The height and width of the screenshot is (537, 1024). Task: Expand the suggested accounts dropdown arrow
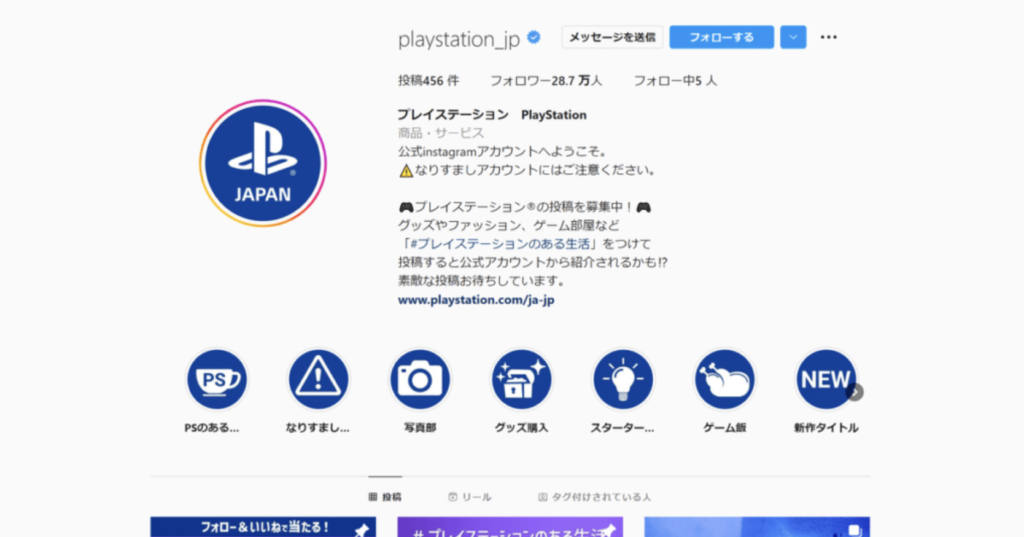click(x=793, y=37)
